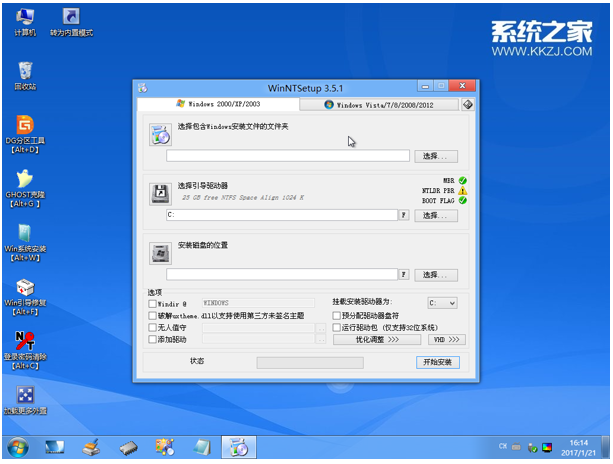Click the F button beside install location field
The image size is (613, 464).
pyautogui.click(x=404, y=274)
